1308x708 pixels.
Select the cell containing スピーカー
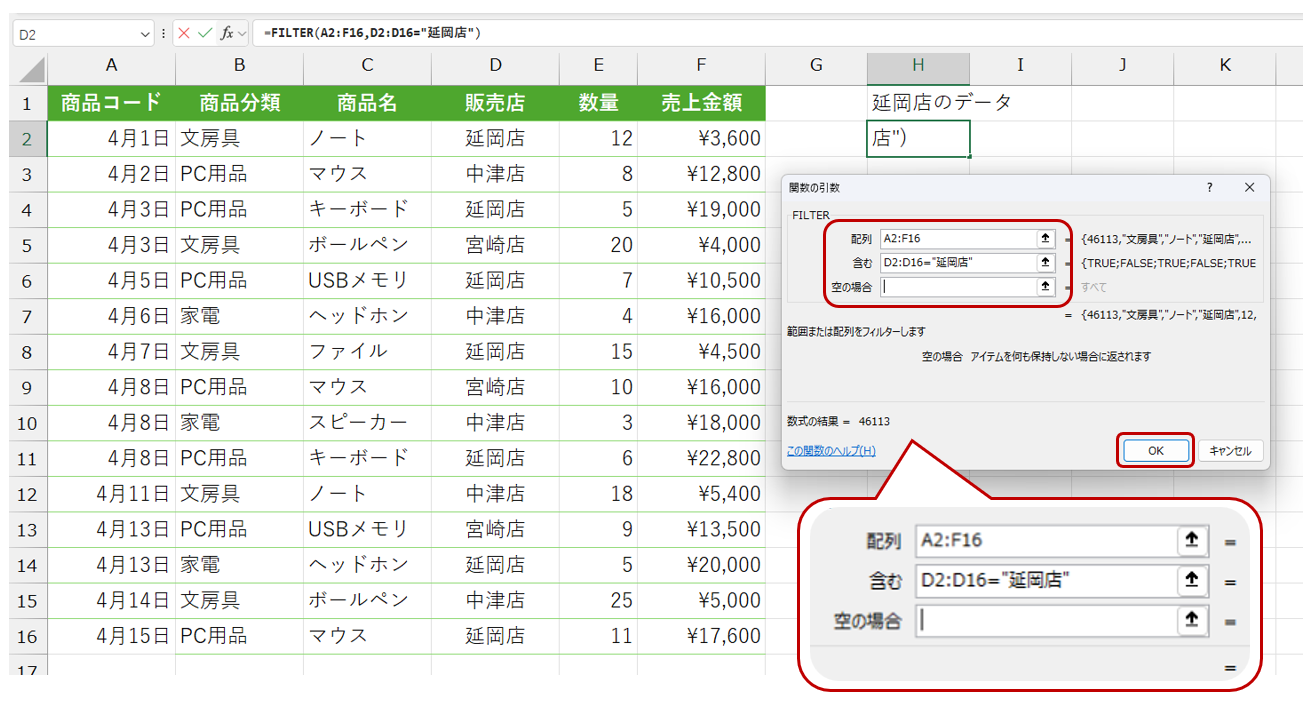(x=368, y=422)
